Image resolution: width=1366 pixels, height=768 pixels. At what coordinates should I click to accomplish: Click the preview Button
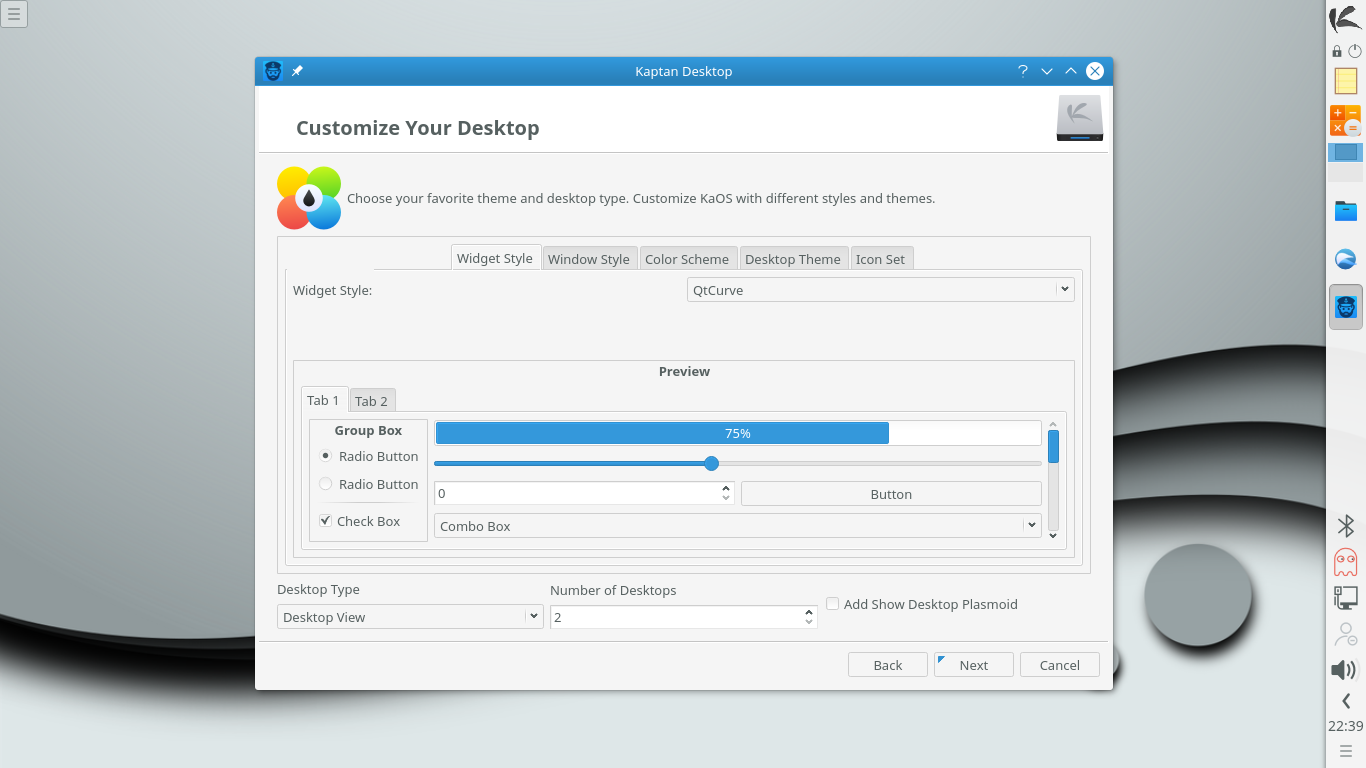coord(891,494)
